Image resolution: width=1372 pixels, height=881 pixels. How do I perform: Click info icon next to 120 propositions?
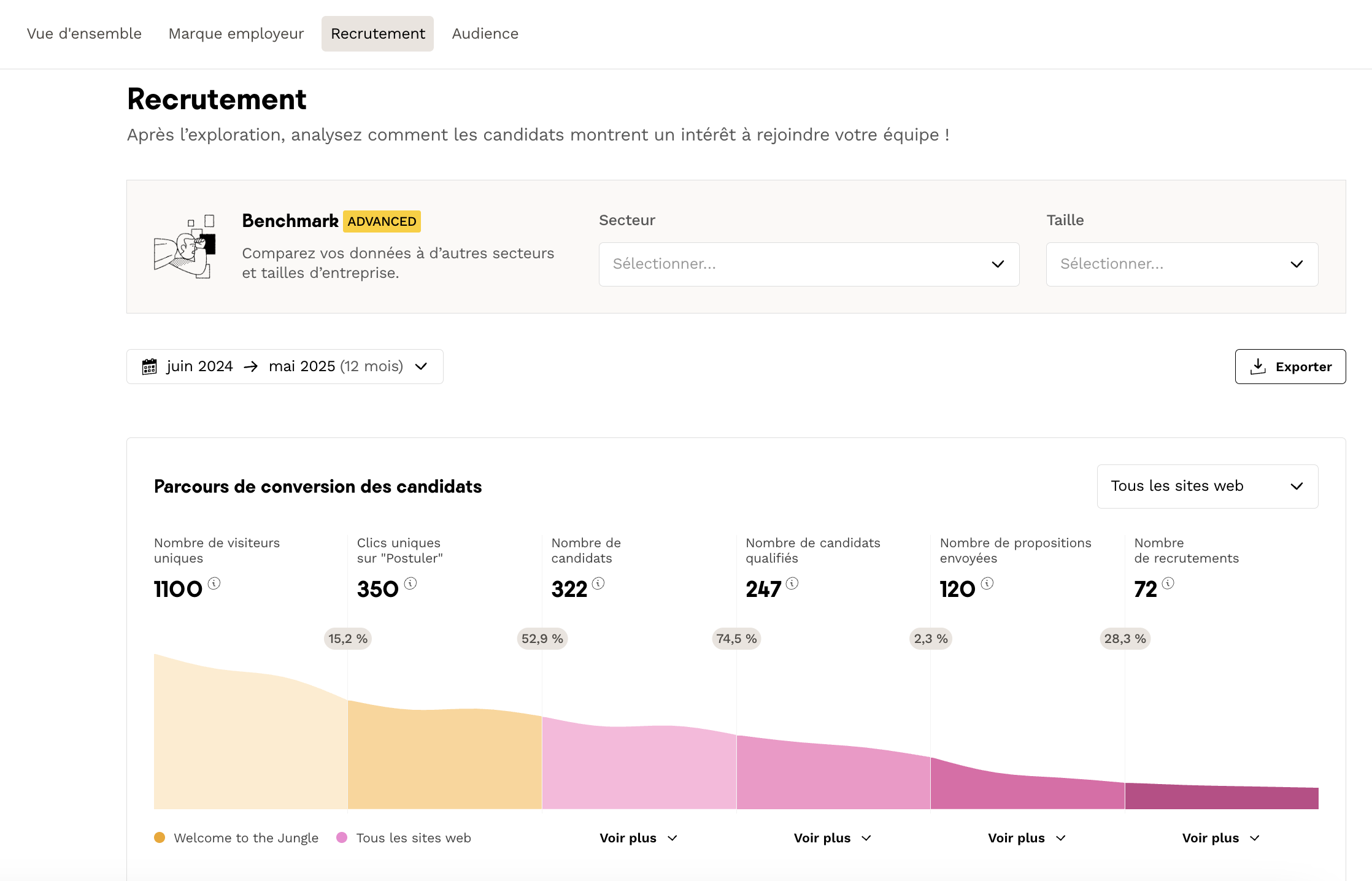pyautogui.click(x=987, y=583)
